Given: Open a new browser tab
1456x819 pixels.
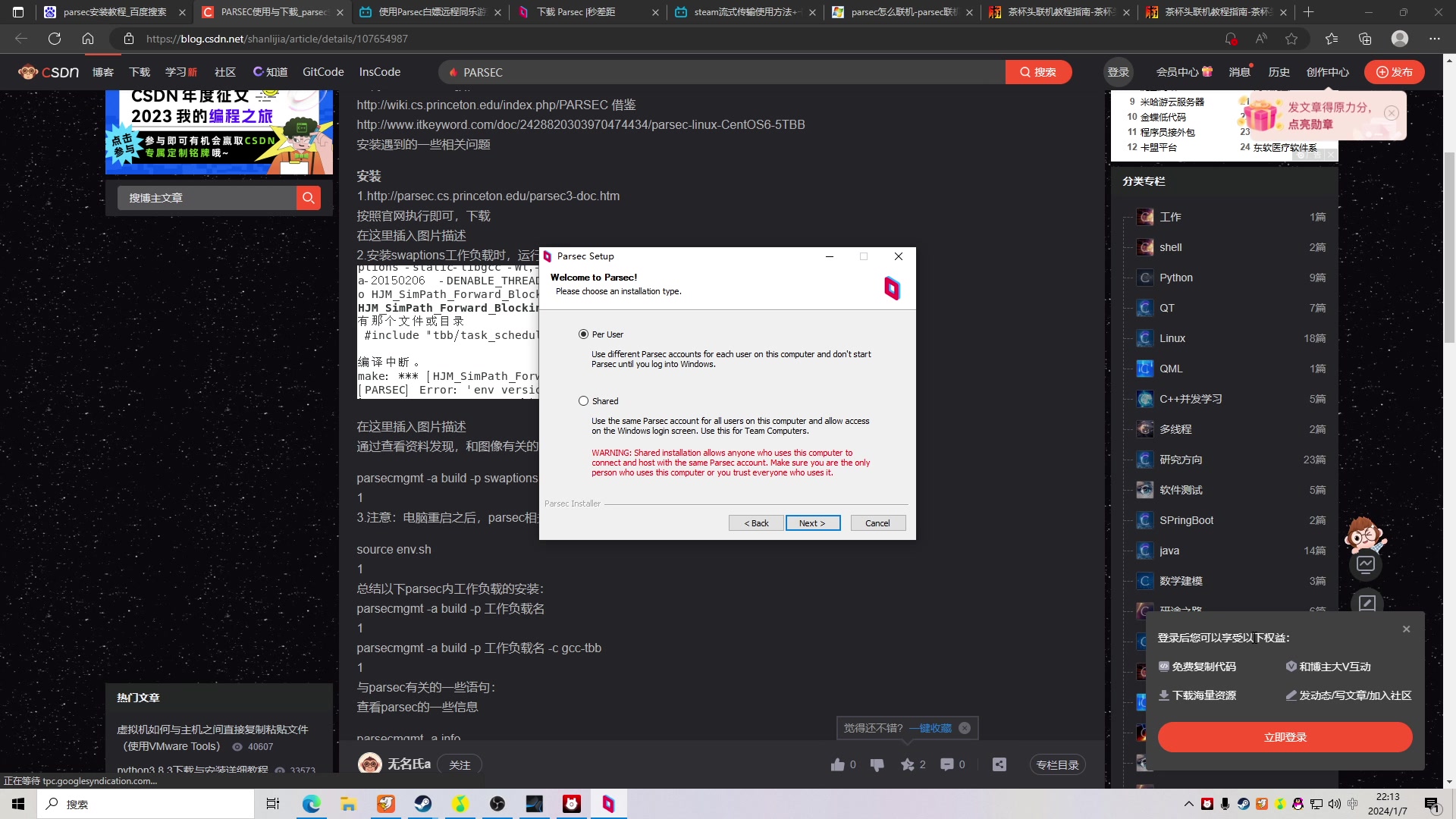Looking at the screenshot, I should pos(1308,12).
